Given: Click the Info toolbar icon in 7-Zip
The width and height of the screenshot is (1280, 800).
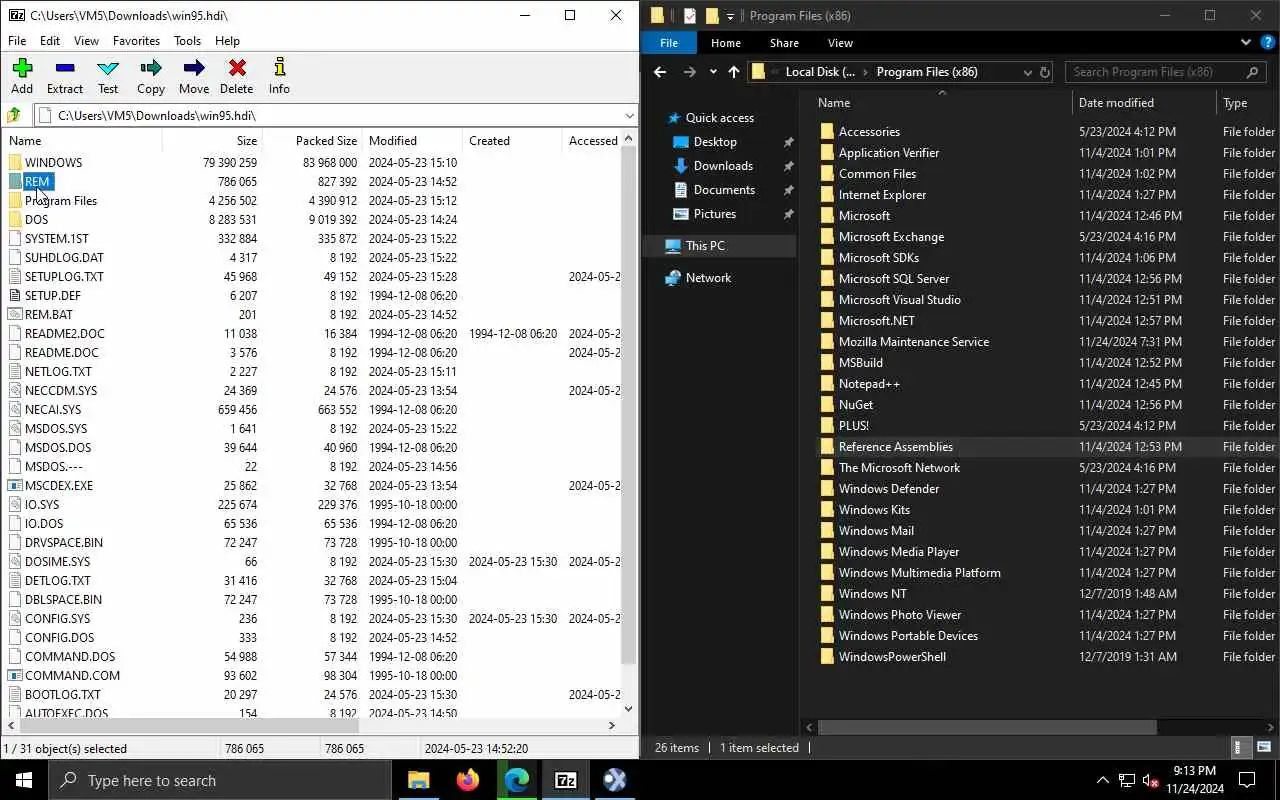Looking at the screenshot, I should point(279,76).
